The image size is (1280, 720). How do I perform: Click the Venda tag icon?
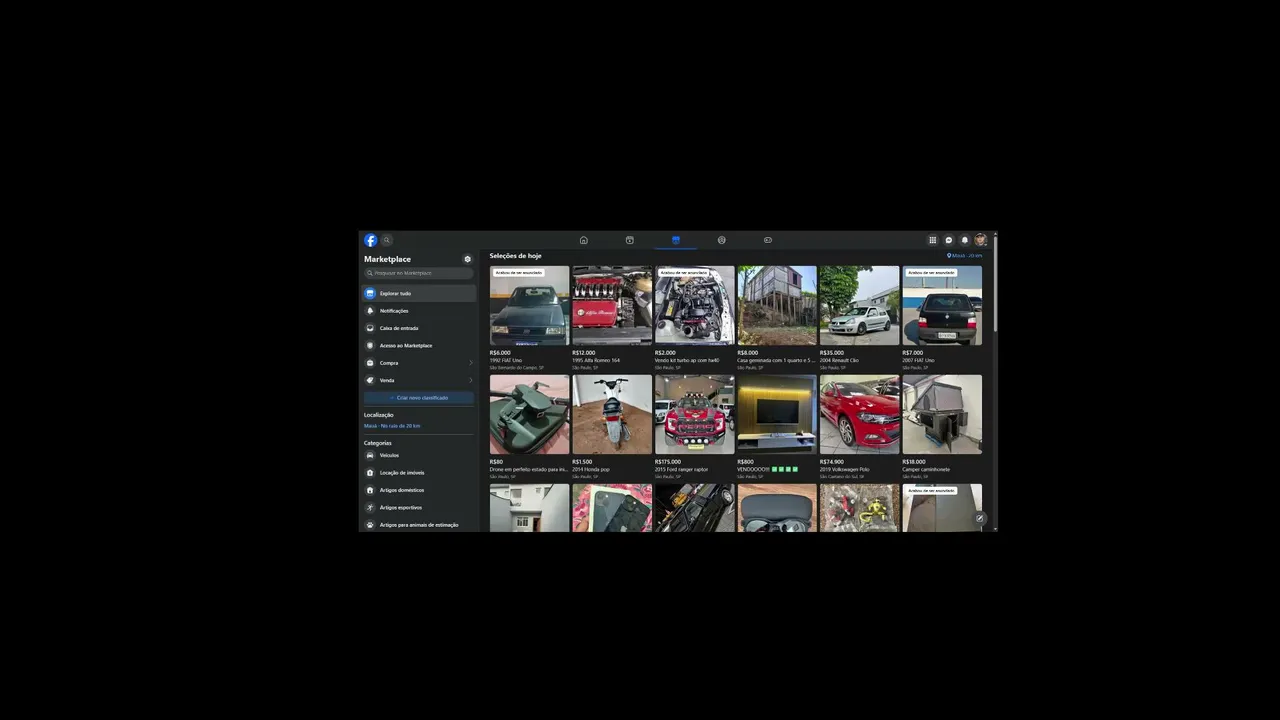(x=370, y=380)
